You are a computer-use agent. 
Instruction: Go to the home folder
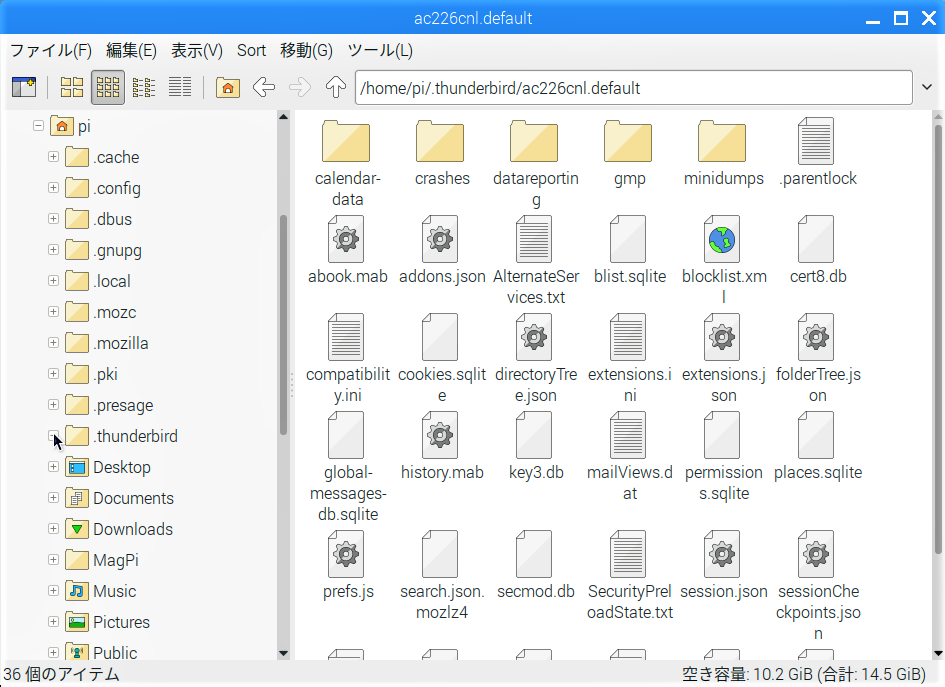(x=228, y=87)
